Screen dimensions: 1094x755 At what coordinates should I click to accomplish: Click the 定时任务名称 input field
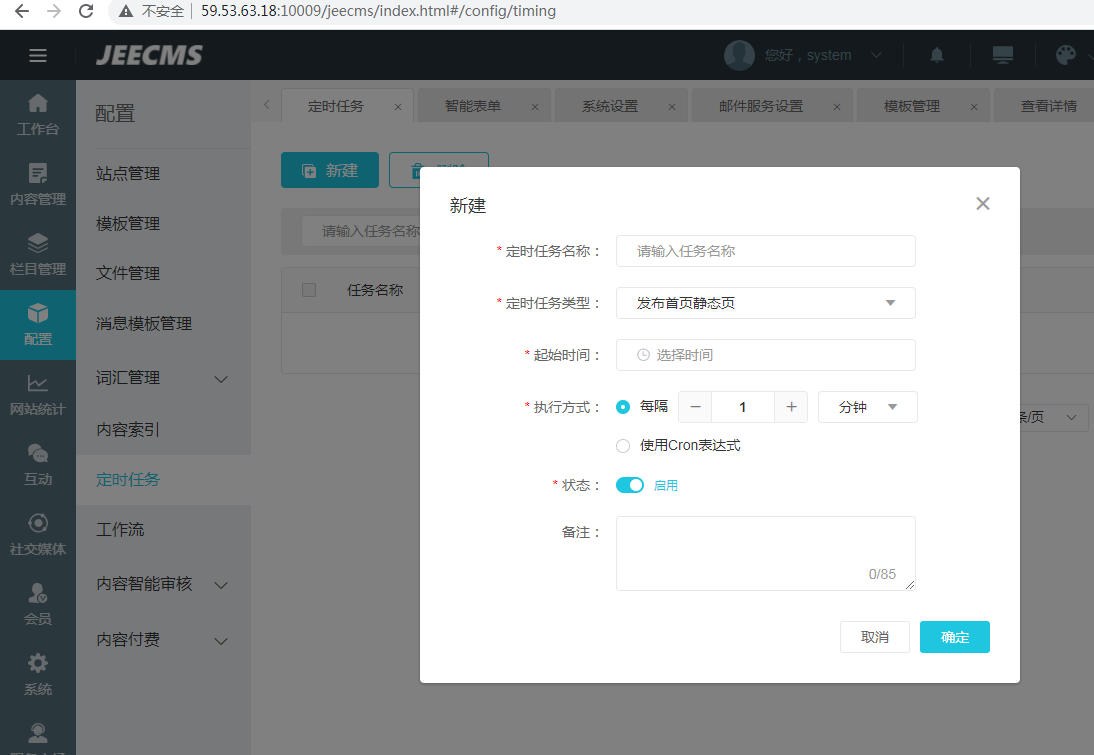pyautogui.click(x=765, y=251)
